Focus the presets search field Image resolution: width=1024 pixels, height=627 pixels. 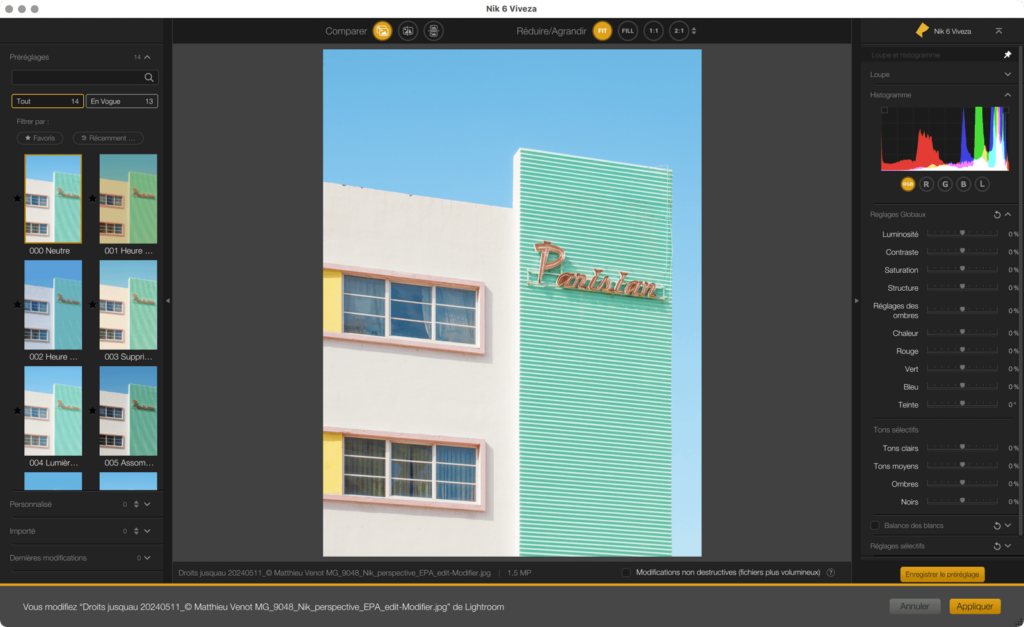(84, 77)
